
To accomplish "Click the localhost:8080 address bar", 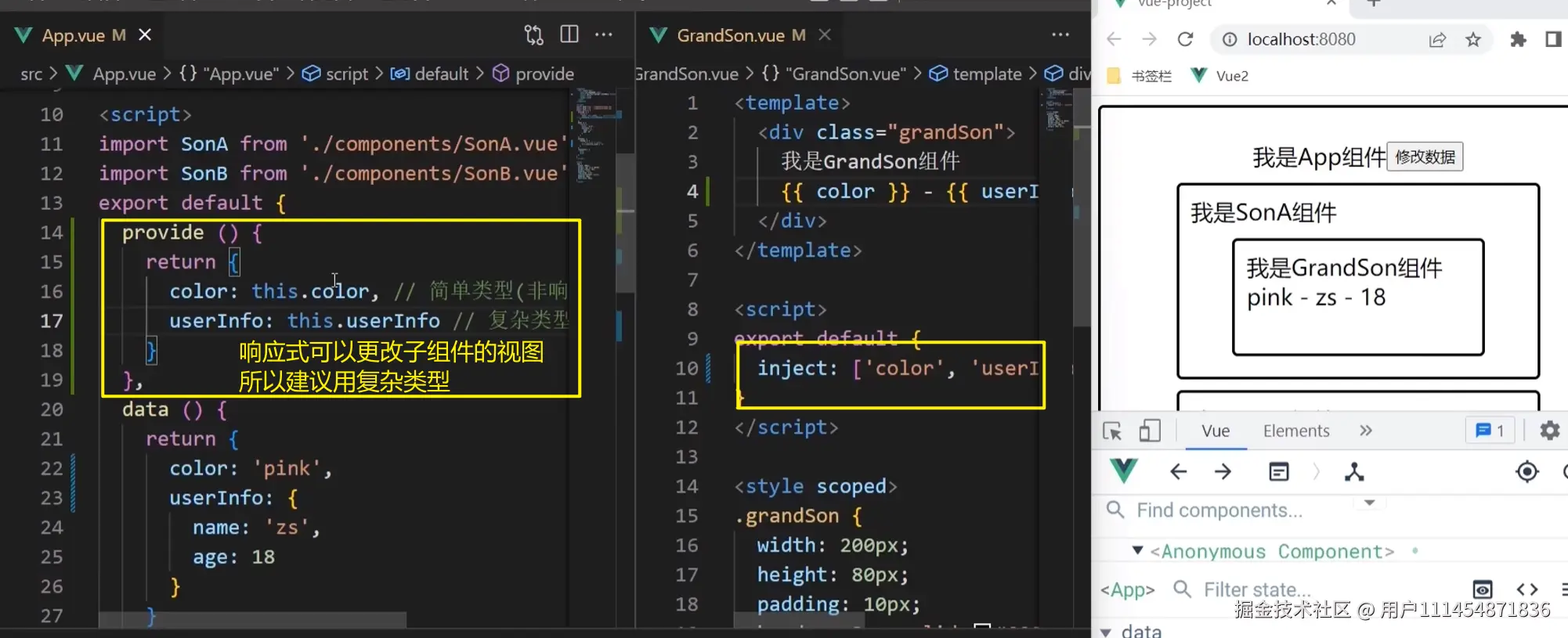I will (1301, 39).
